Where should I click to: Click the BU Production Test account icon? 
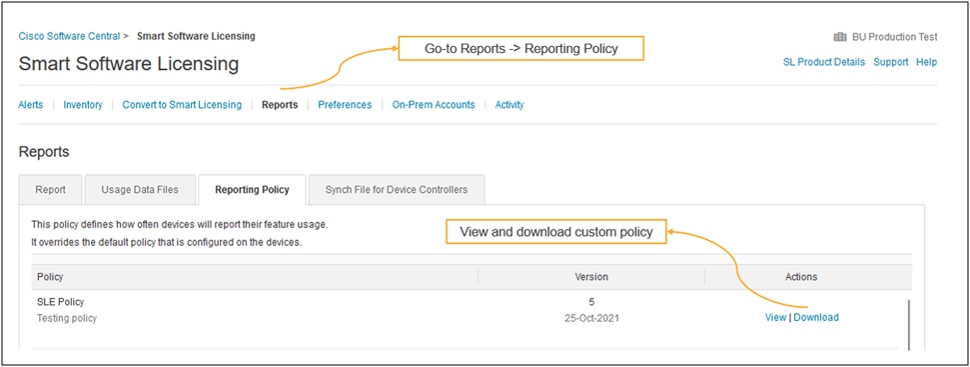click(840, 37)
